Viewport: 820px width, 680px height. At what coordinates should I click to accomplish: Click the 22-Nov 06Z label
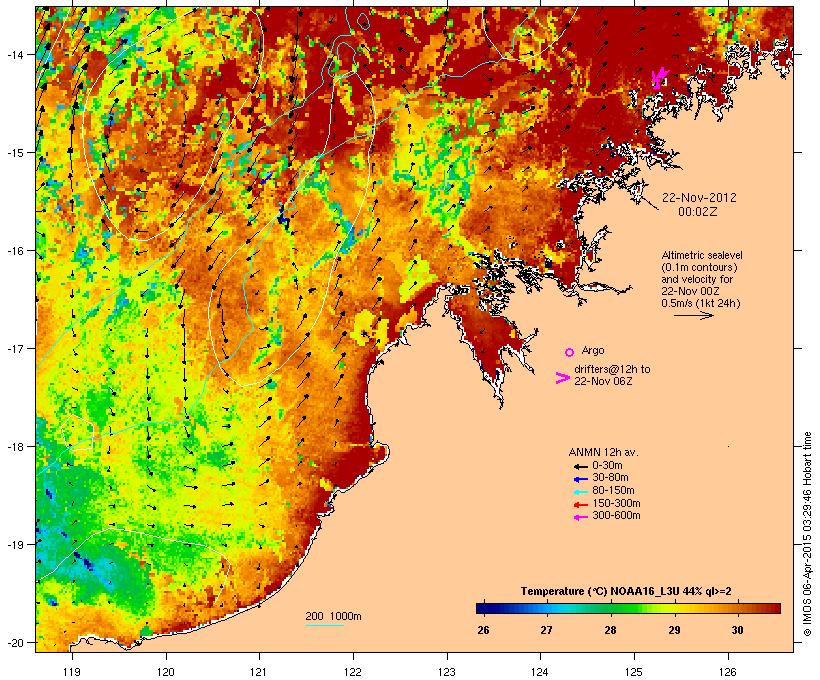click(603, 381)
